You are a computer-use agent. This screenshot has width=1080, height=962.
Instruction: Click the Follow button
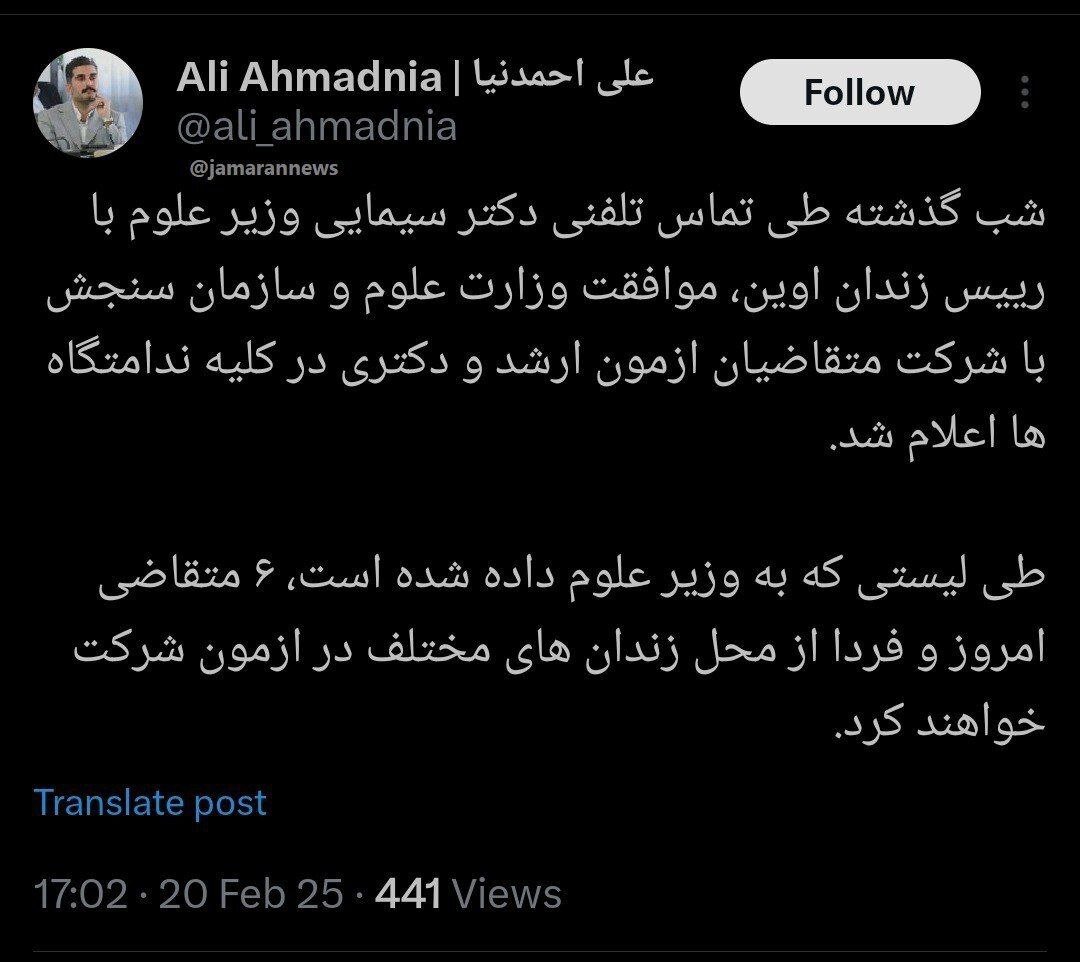(x=858, y=92)
